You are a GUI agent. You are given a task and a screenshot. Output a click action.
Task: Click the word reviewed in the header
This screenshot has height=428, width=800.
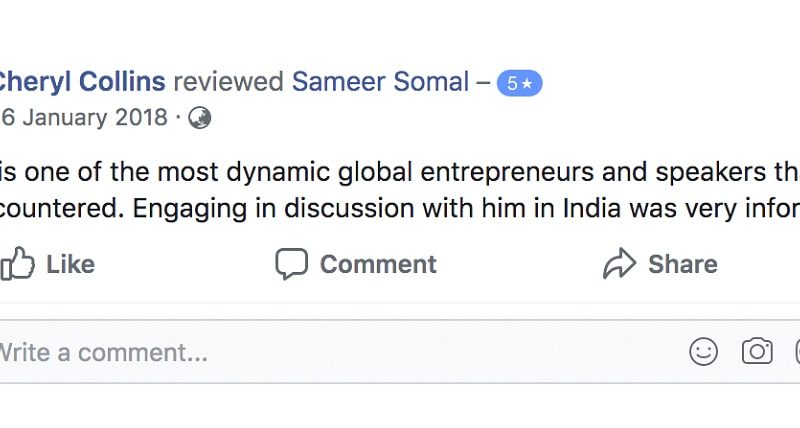click(229, 82)
